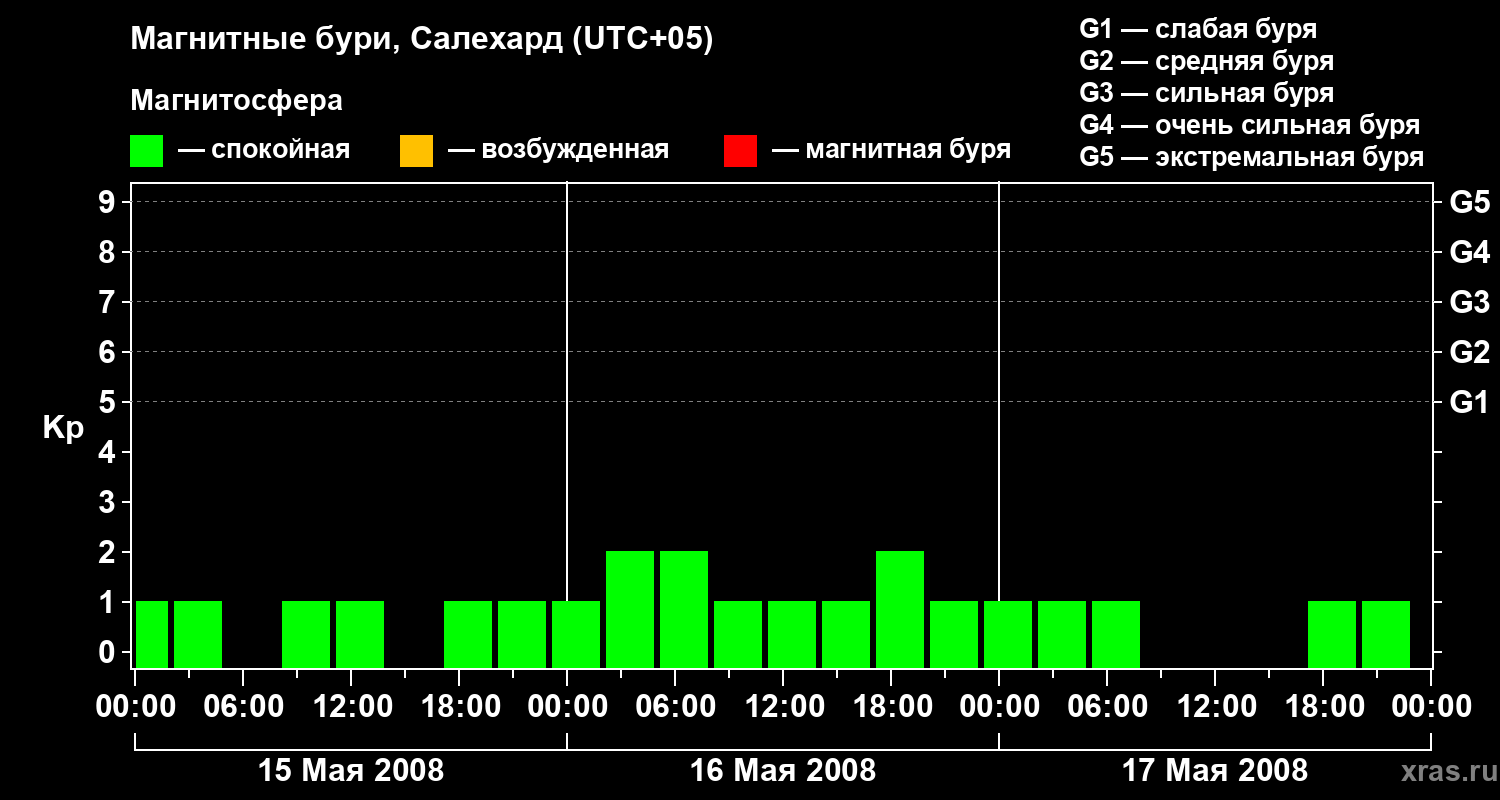Click the Kp 2 bar above 06:00 on 16 Мая

pos(684,609)
